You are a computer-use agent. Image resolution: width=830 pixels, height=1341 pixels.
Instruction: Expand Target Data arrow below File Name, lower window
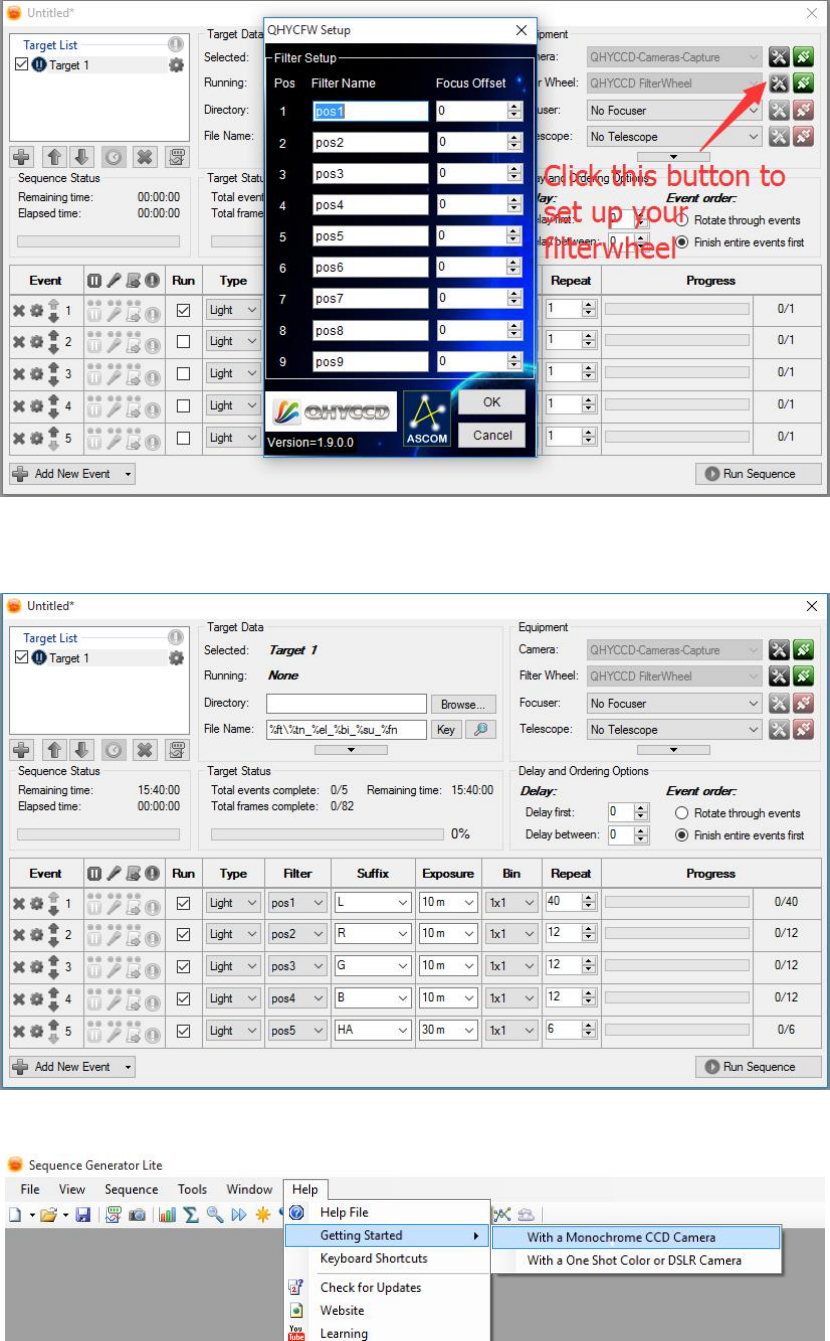point(351,749)
